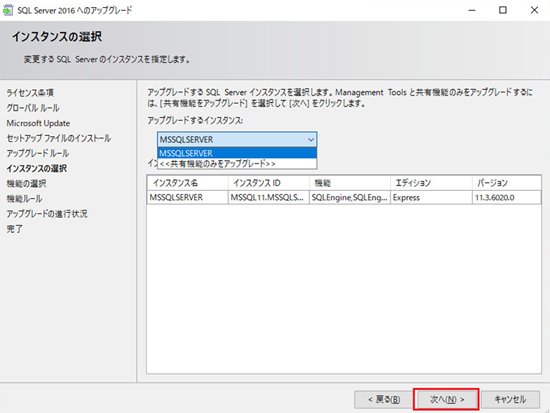Click the バージョン column header
The image size is (550, 413).
coord(507,183)
